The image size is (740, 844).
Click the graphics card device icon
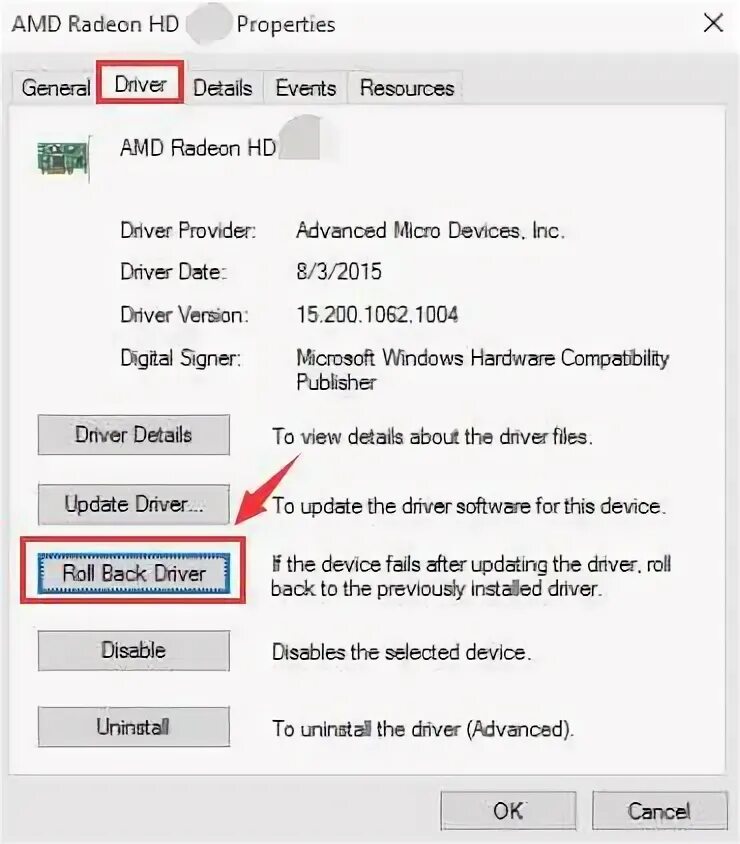[x=64, y=158]
